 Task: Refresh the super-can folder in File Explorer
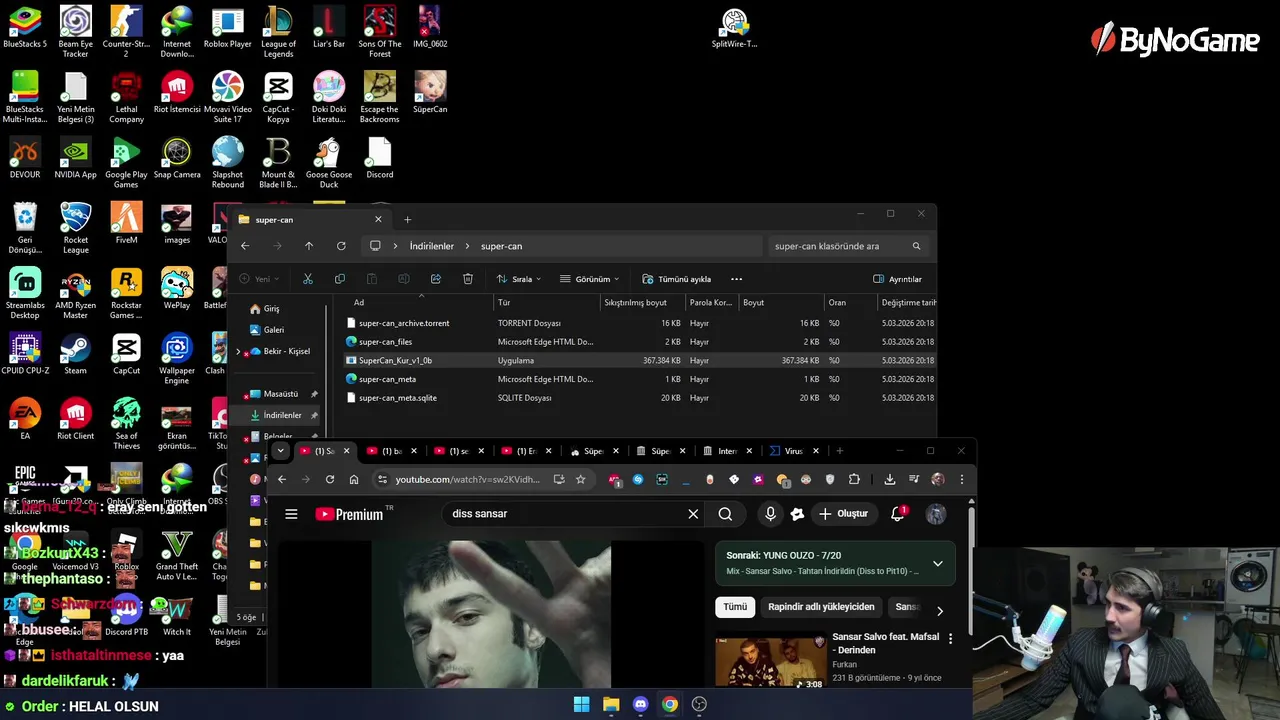(x=341, y=246)
